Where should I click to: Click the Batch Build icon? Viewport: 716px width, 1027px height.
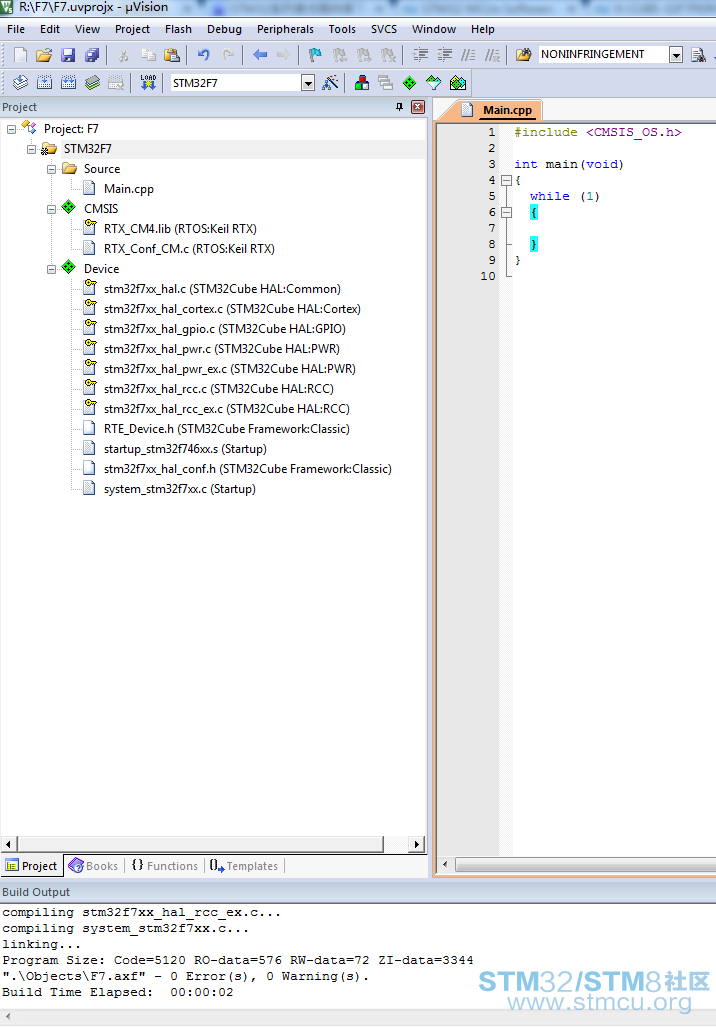pos(92,83)
